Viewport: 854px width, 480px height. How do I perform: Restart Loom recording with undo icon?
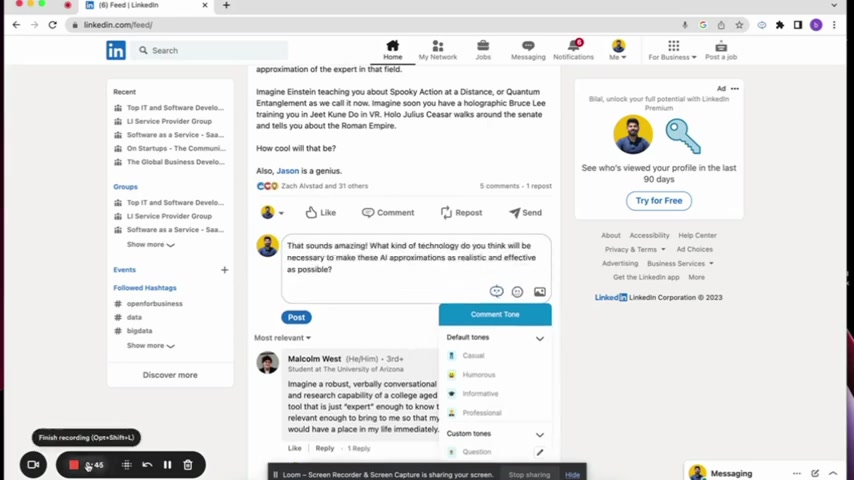click(x=147, y=465)
